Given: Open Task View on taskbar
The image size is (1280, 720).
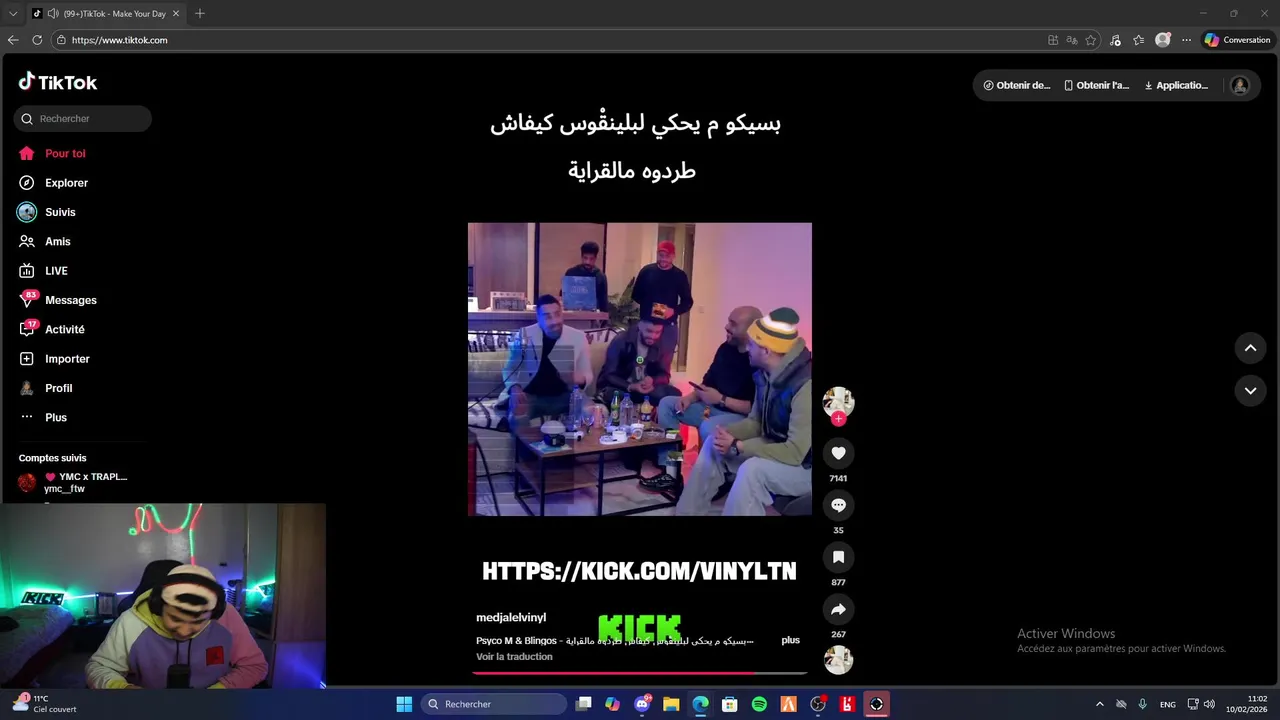Looking at the screenshot, I should (x=584, y=704).
